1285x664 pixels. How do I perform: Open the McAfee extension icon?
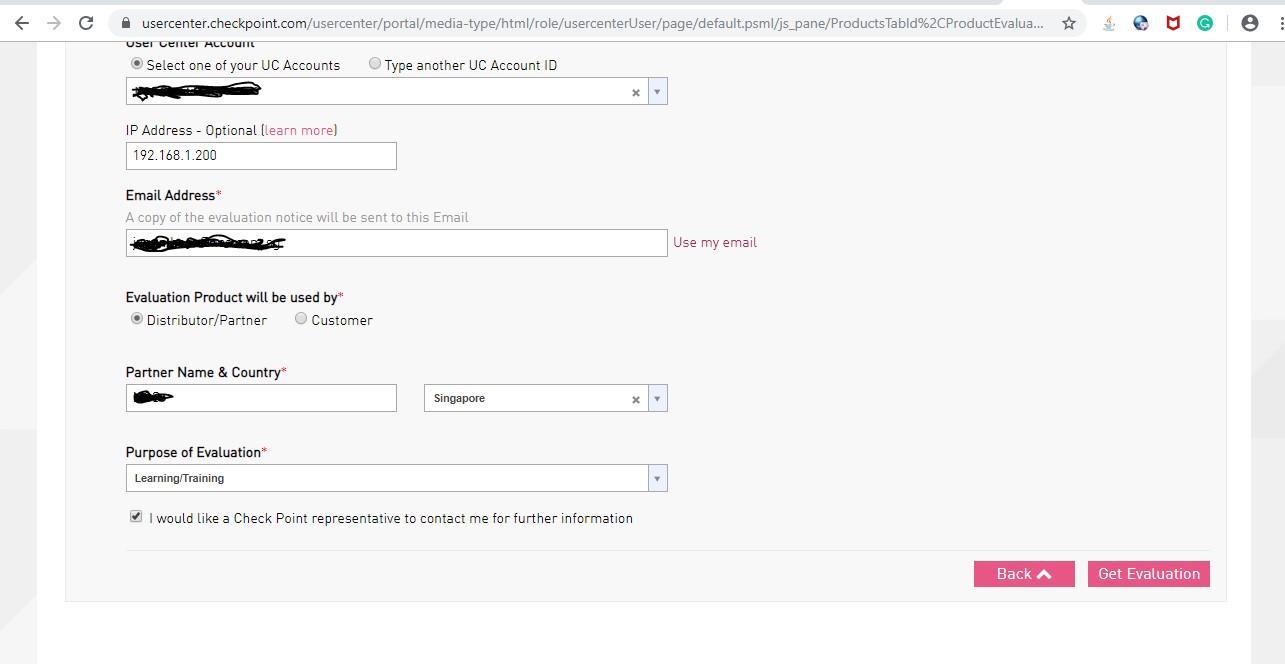click(x=1173, y=23)
